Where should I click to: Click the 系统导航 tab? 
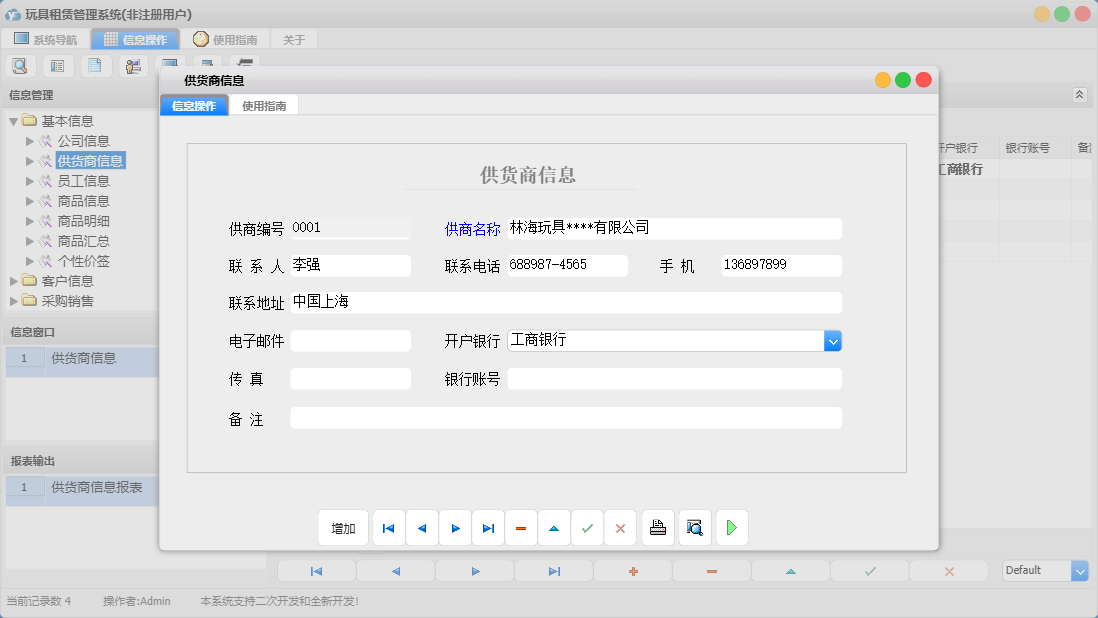pos(44,39)
